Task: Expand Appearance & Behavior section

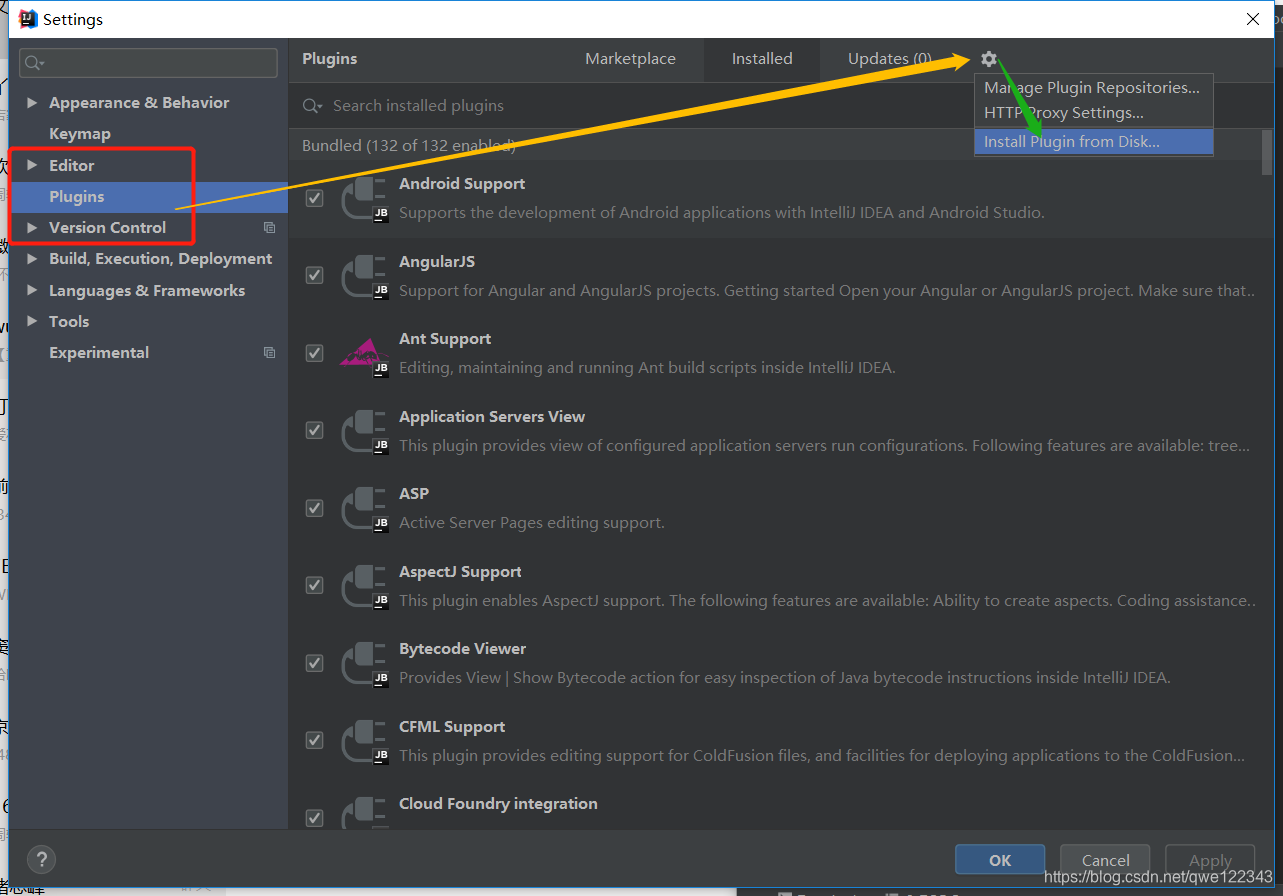Action: coord(32,103)
